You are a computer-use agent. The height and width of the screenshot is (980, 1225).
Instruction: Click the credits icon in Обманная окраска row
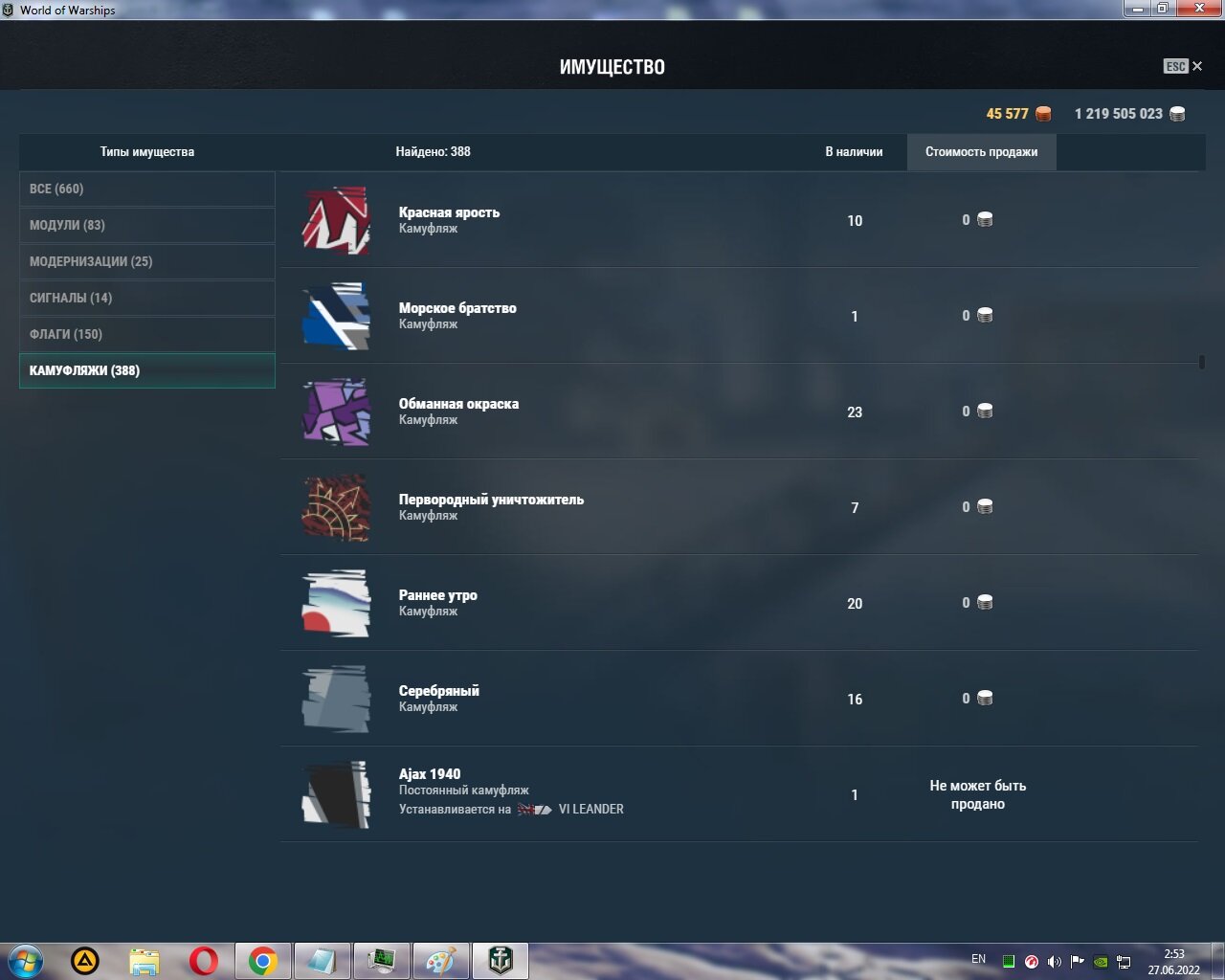tap(985, 412)
